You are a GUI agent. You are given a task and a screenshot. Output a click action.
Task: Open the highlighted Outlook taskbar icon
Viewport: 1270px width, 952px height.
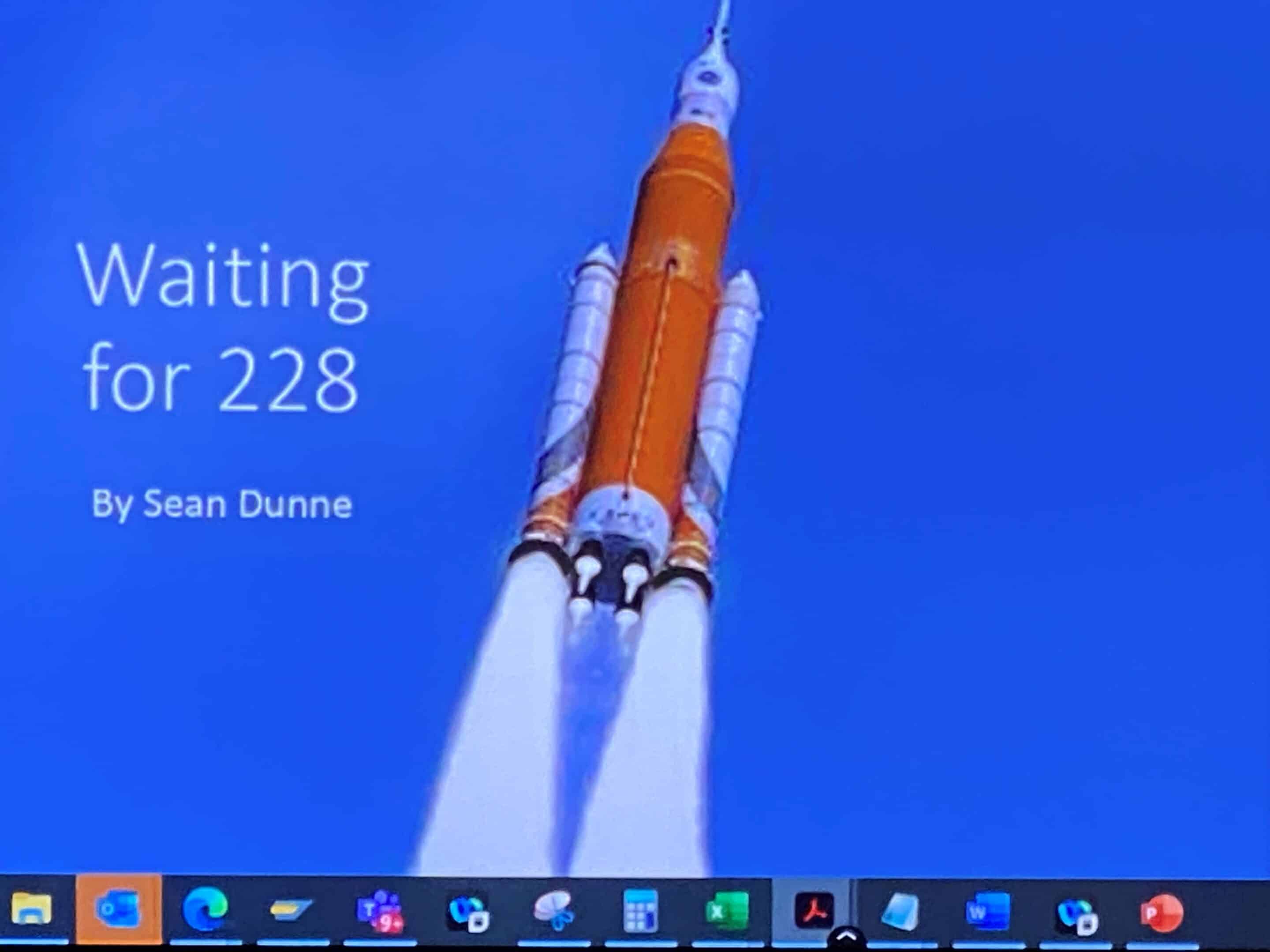119,908
